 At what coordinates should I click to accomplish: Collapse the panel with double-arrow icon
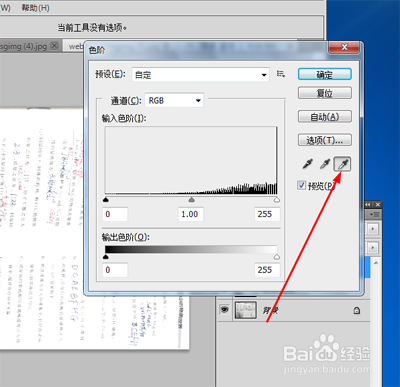coord(368,204)
